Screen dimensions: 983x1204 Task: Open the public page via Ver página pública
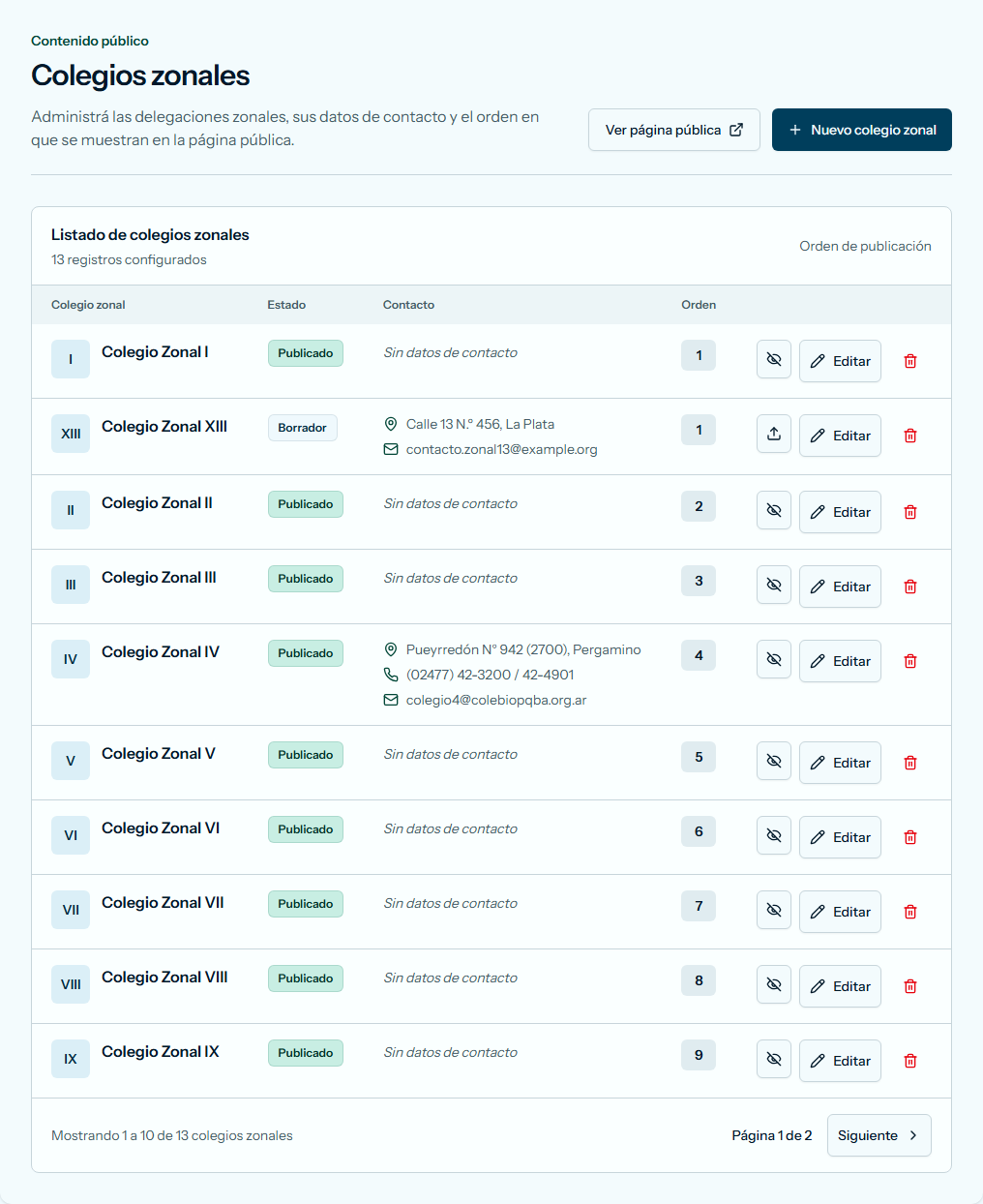[x=674, y=130]
